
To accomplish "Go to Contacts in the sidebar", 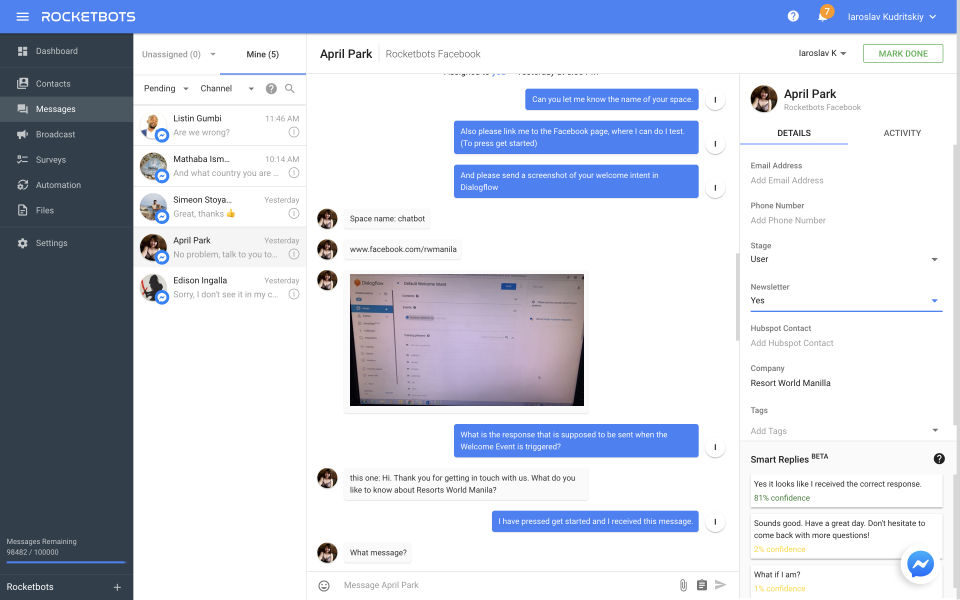I will point(66,83).
